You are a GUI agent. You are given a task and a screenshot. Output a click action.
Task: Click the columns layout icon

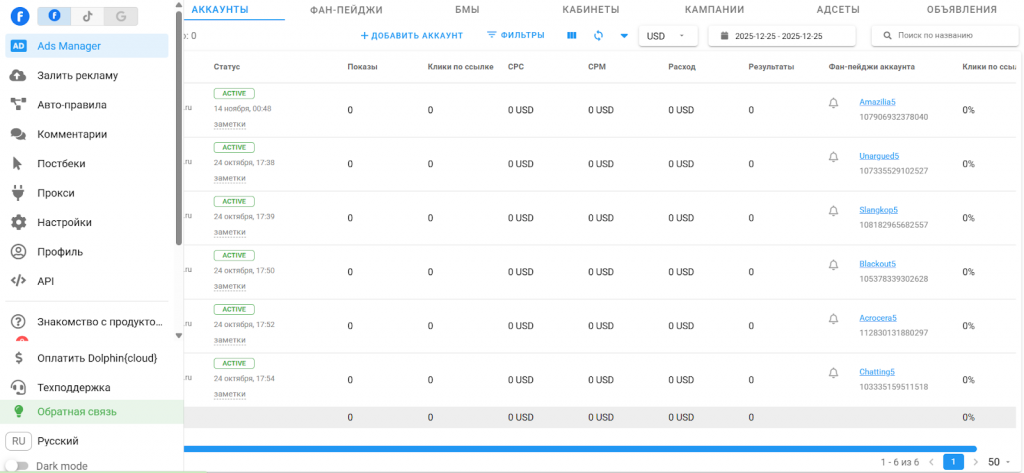pyautogui.click(x=572, y=36)
